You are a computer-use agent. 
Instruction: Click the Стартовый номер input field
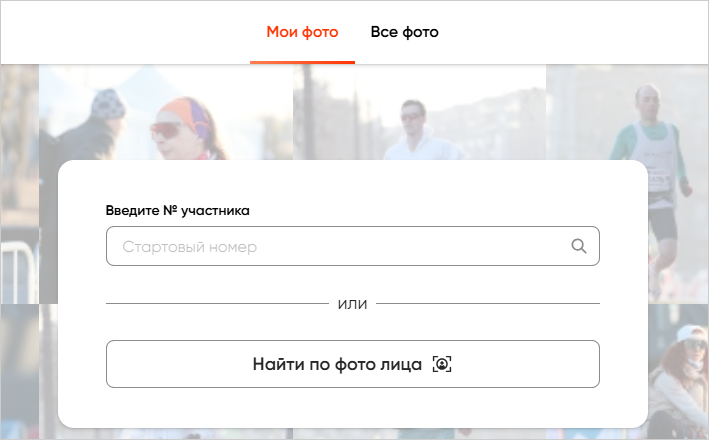point(353,246)
